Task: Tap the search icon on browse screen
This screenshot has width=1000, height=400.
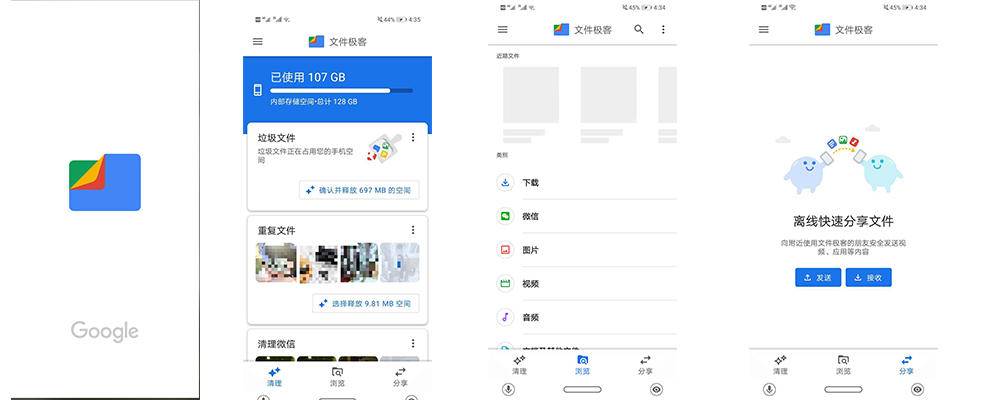Action: (638, 29)
